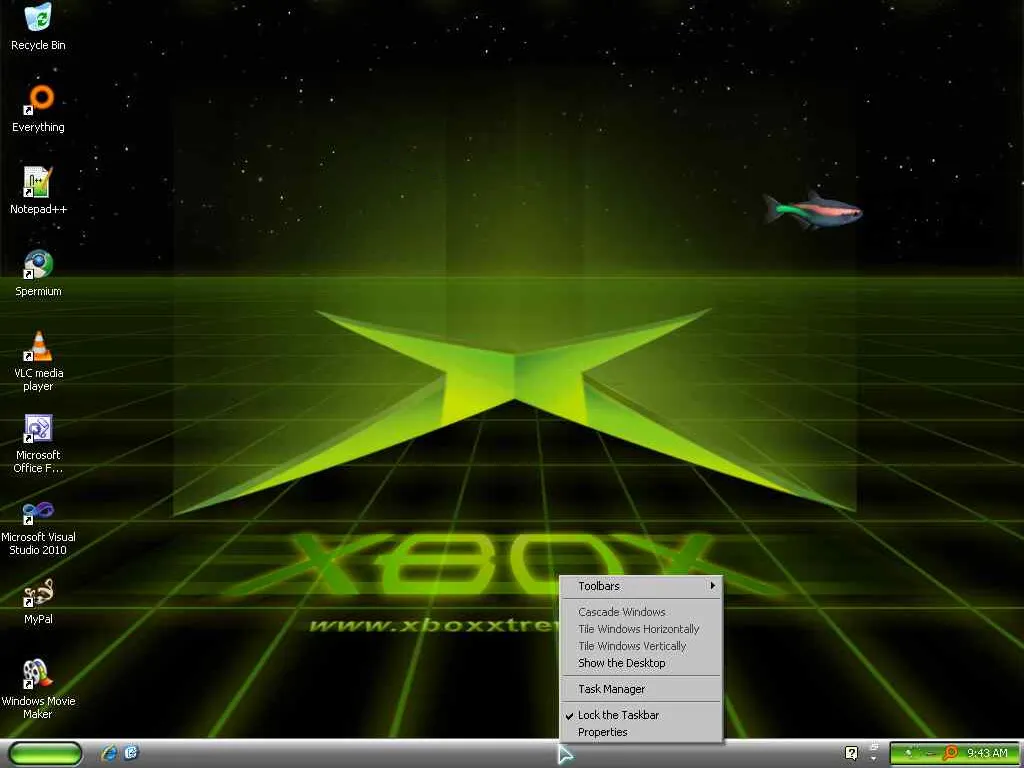Click the language bar help icon

[x=851, y=753]
